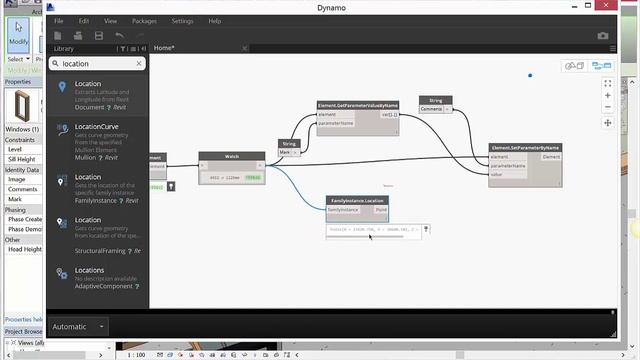The width and height of the screenshot is (640, 360).
Task: Click the camera export image icon
Action: [603, 36]
